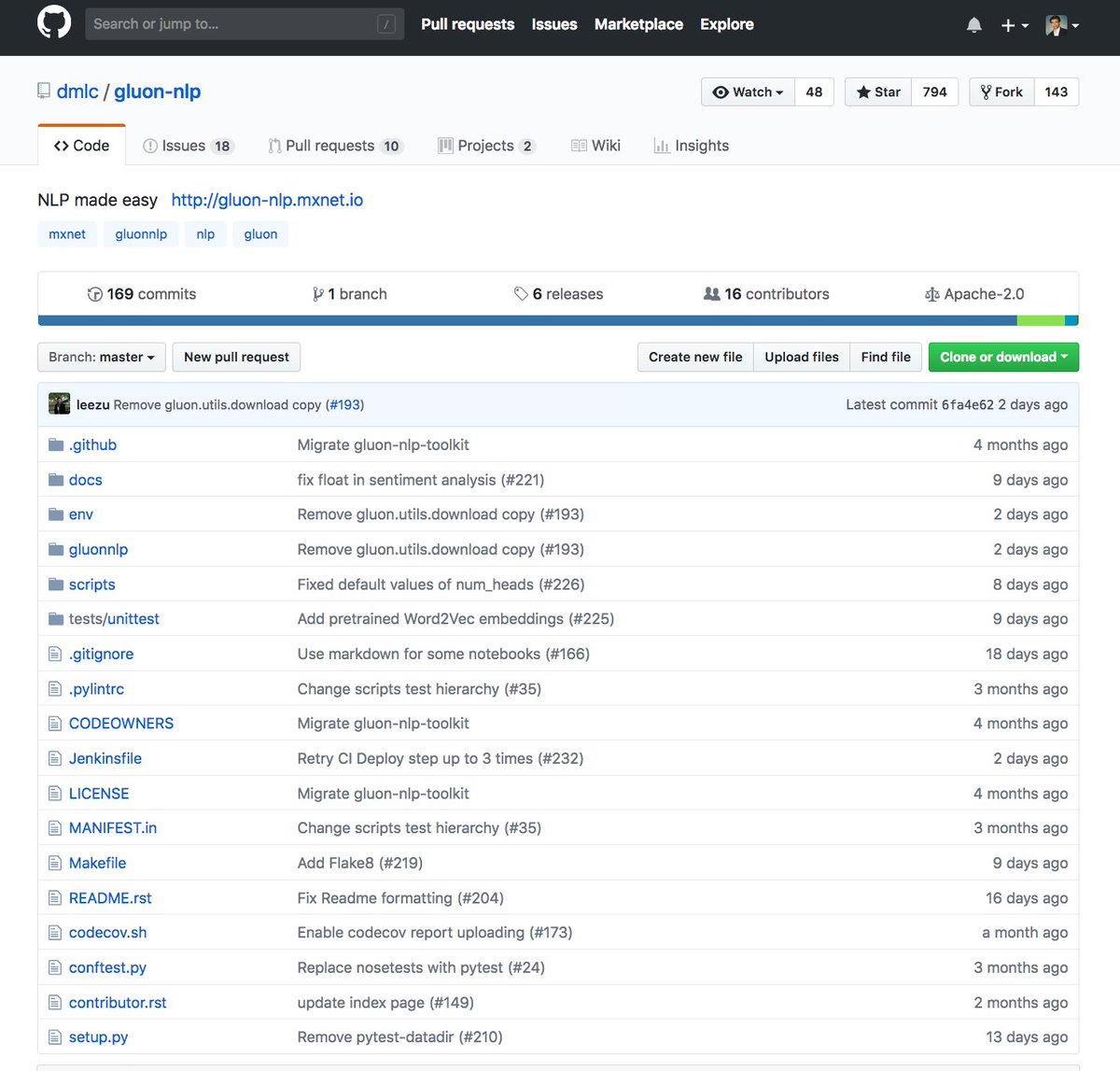Screen dimensions: 1120x1071
Task: Click the Search or jump to field
Action: [x=245, y=24]
